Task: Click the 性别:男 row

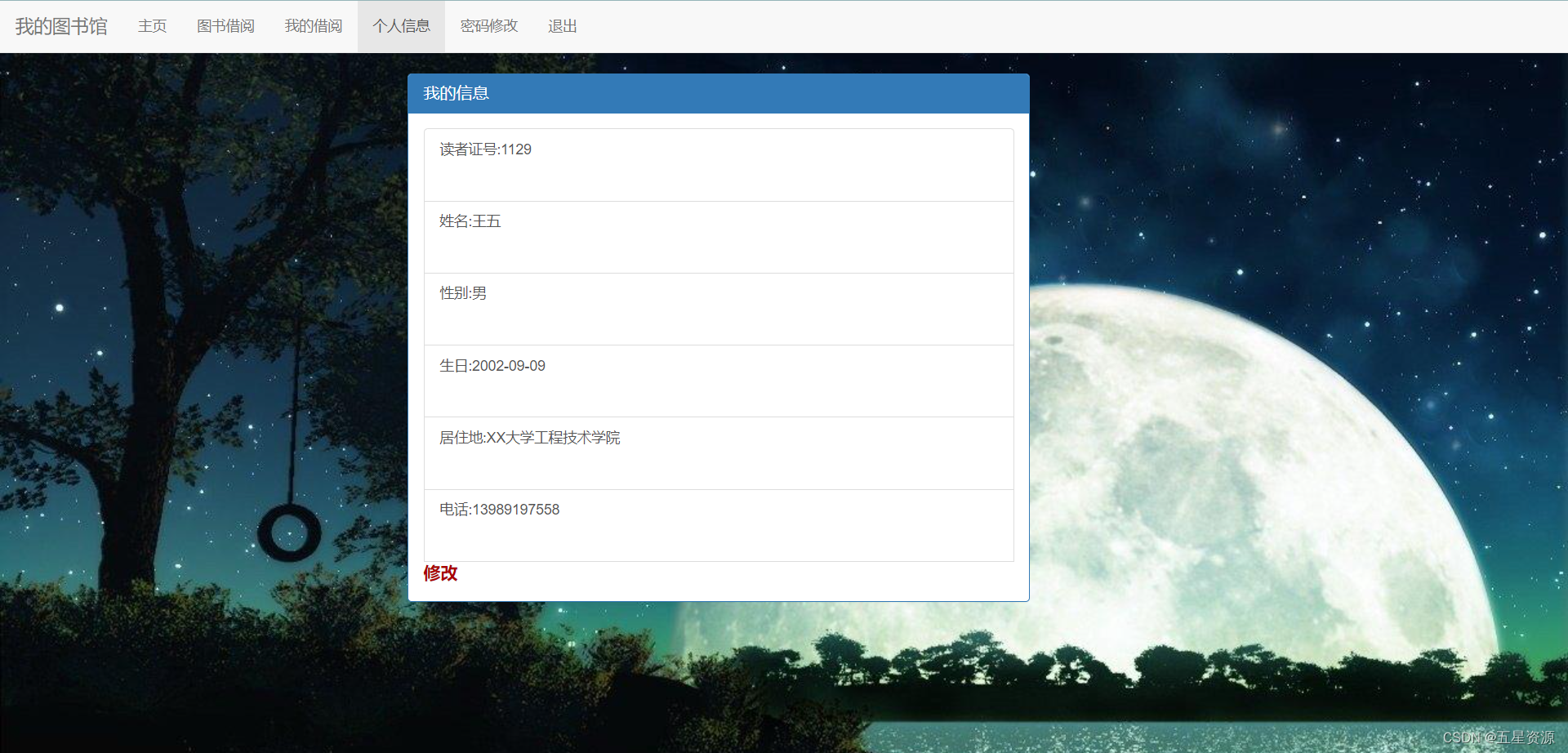Action: 719,309
